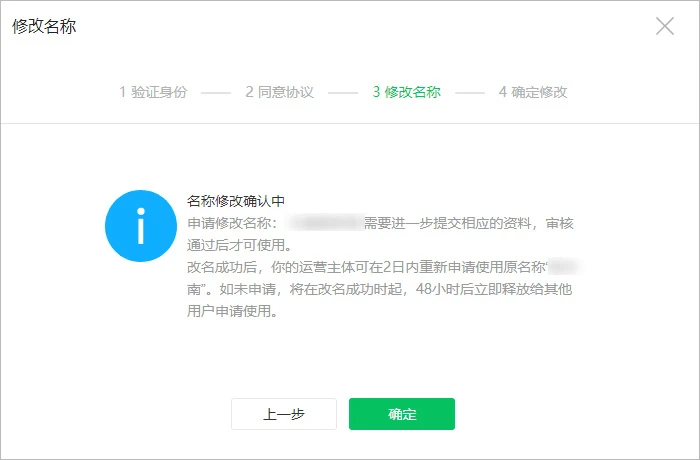Click the active step 3 修改名称
Screen dimensions: 700x460
coord(406,92)
